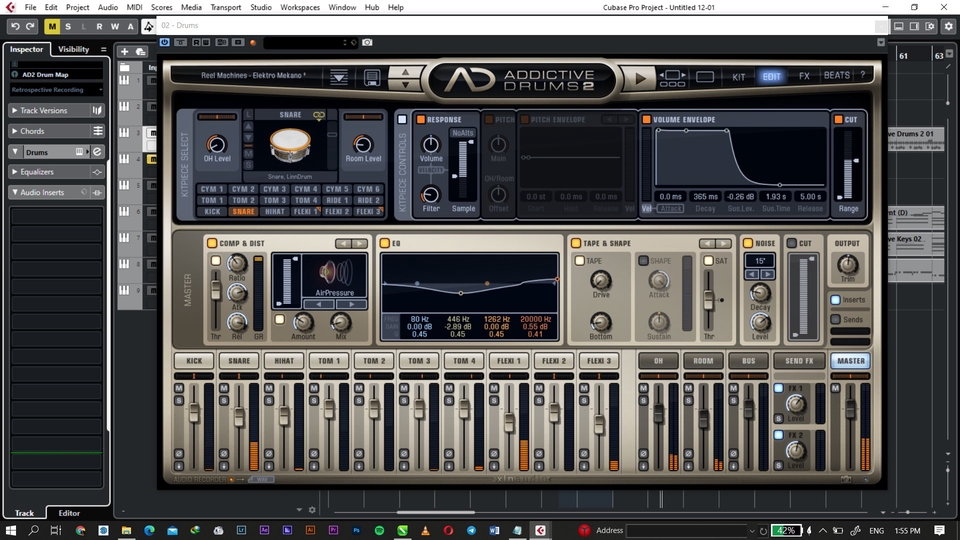Toggle the Inserts output checkbox
Viewport: 960px width, 540px height.
pos(835,300)
